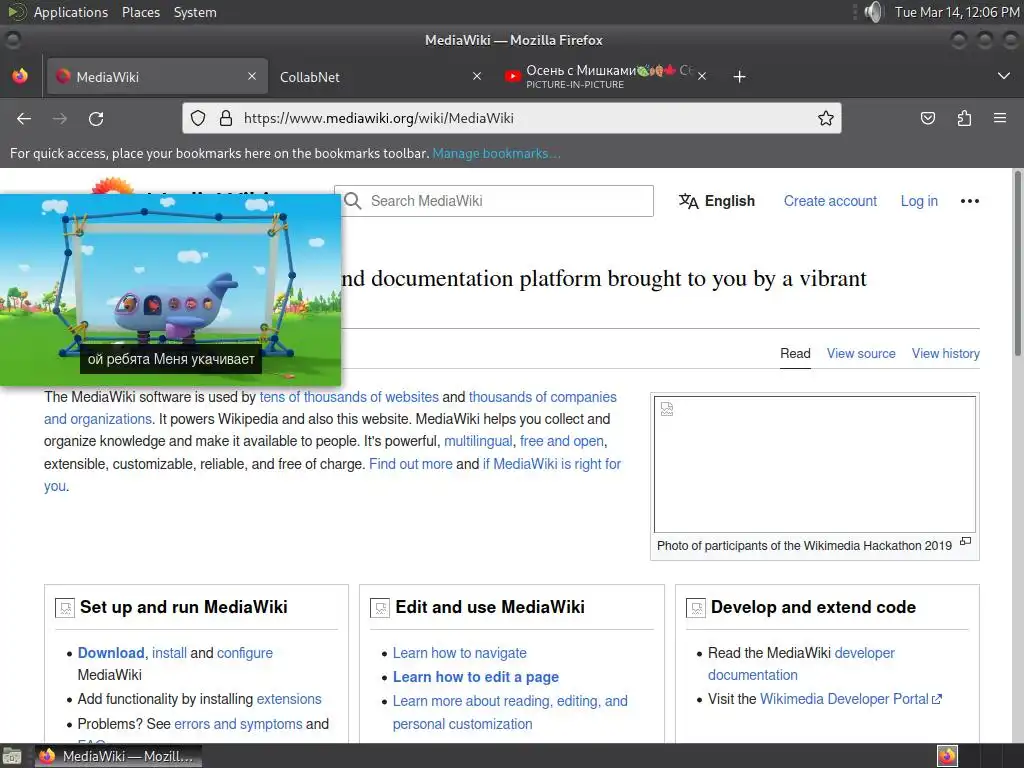Open the three-dot personal tools menu

pyautogui.click(x=969, y=201)
